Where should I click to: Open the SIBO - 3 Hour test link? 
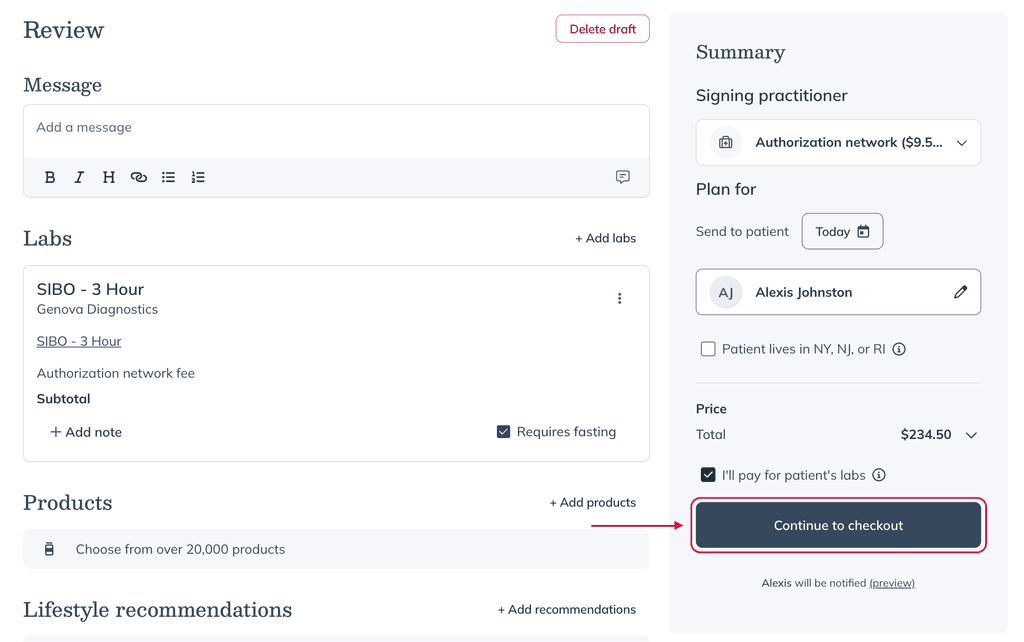point(79,341)
